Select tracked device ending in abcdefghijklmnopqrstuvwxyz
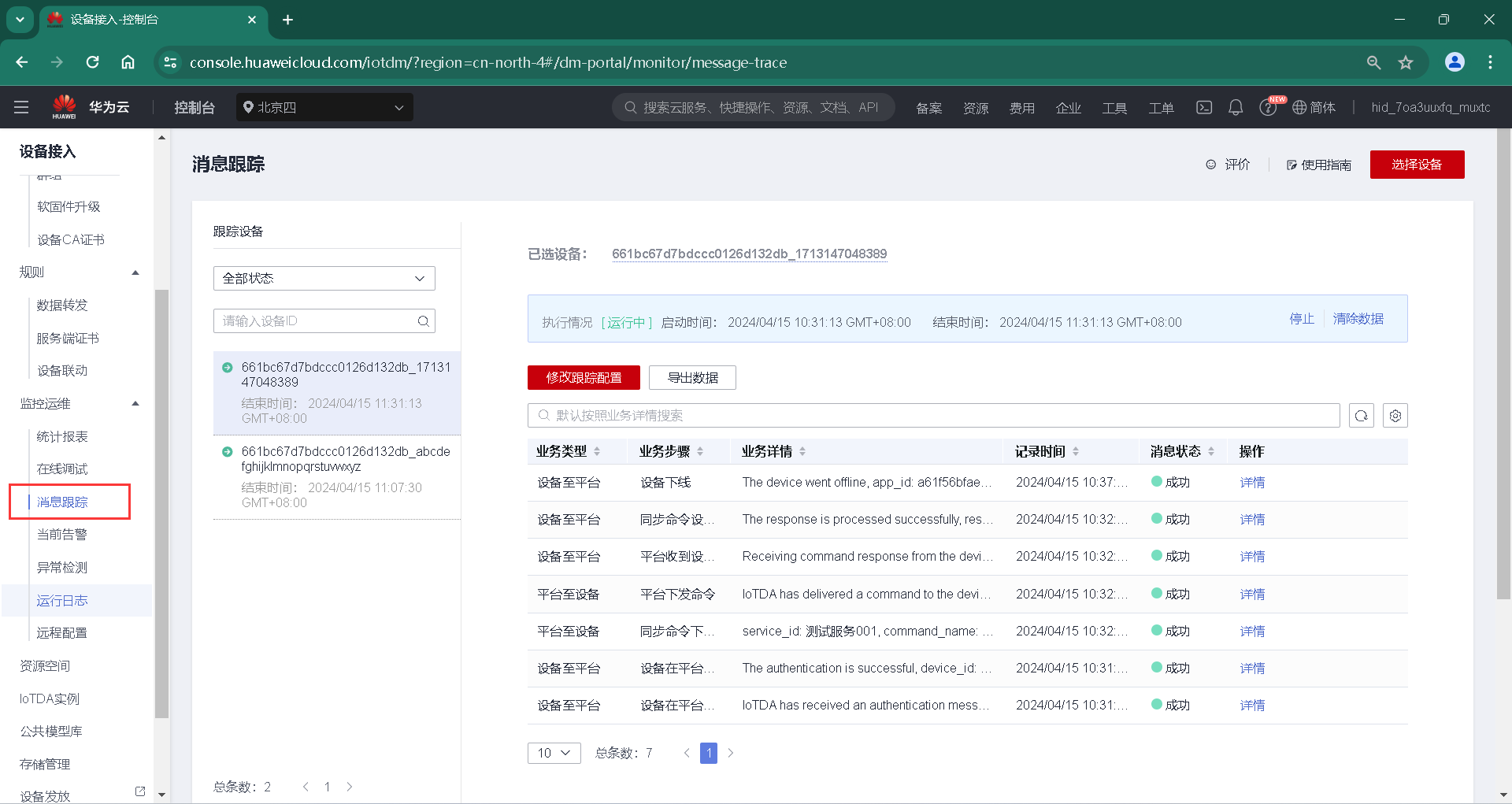 (337, 477)
